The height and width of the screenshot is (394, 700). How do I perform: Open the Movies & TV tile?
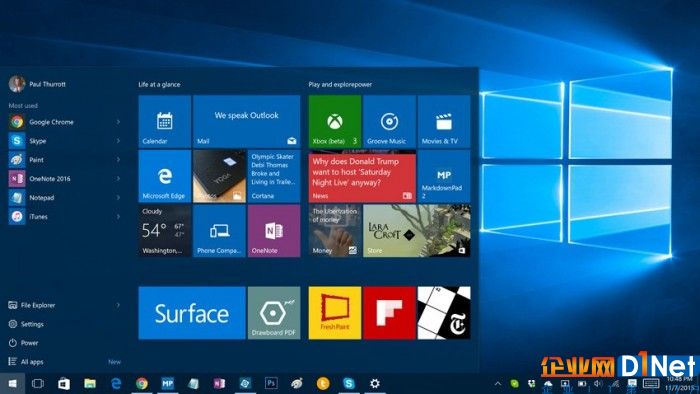click(444, 121)
